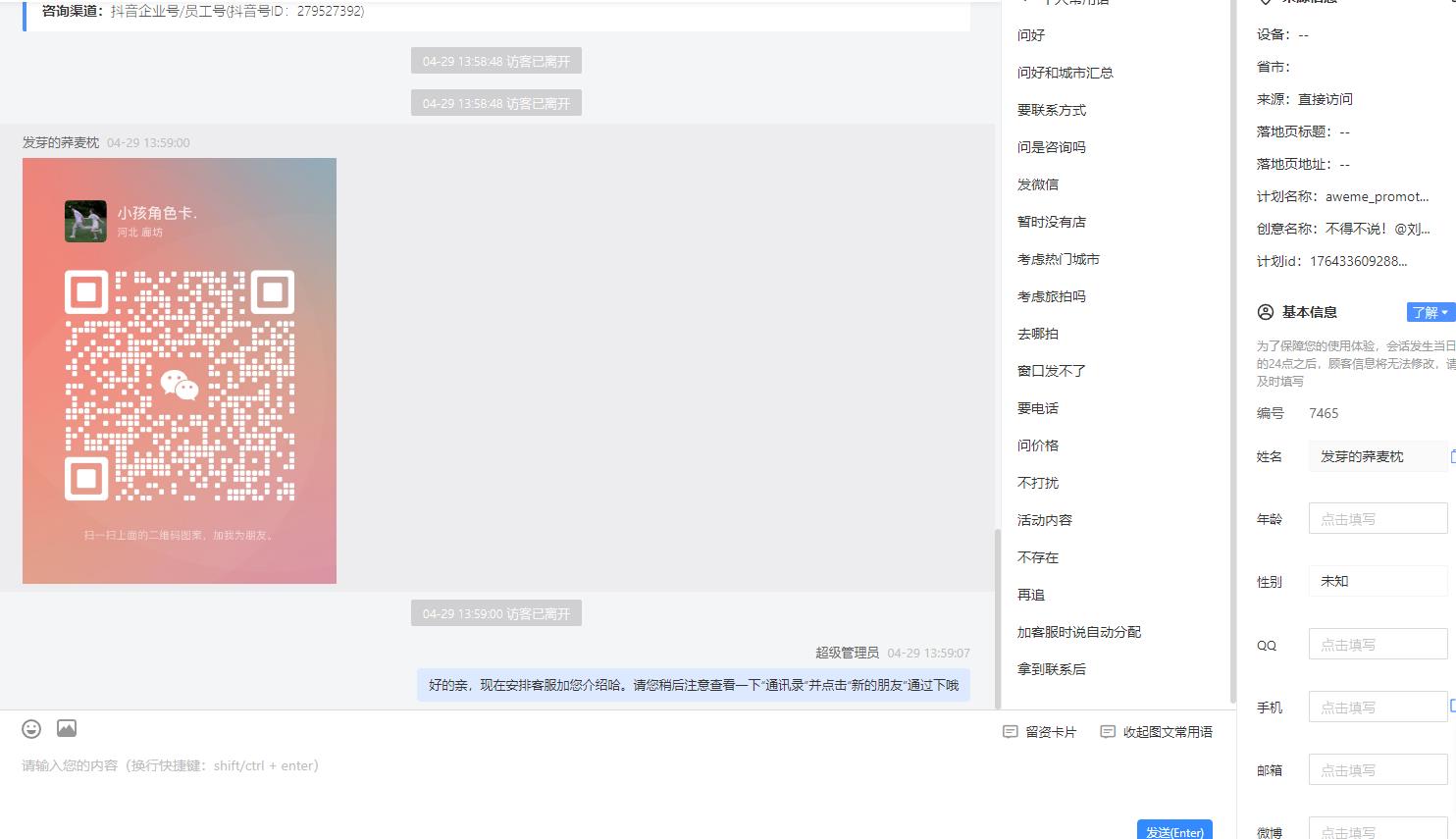Click the 落地页标题 entry

click(x=1304, y=131)
